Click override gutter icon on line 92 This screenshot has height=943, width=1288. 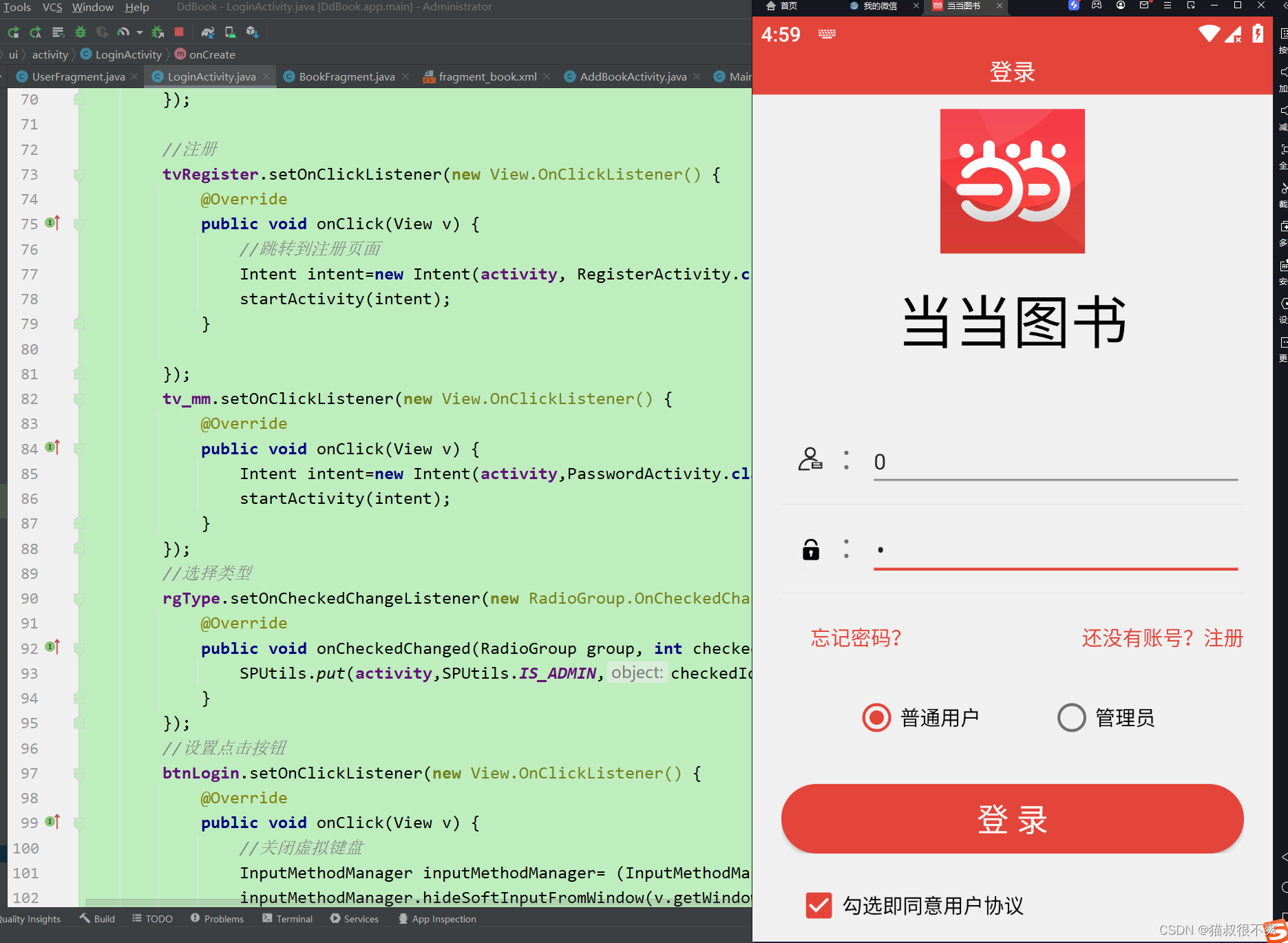click(x=52, y=647)
